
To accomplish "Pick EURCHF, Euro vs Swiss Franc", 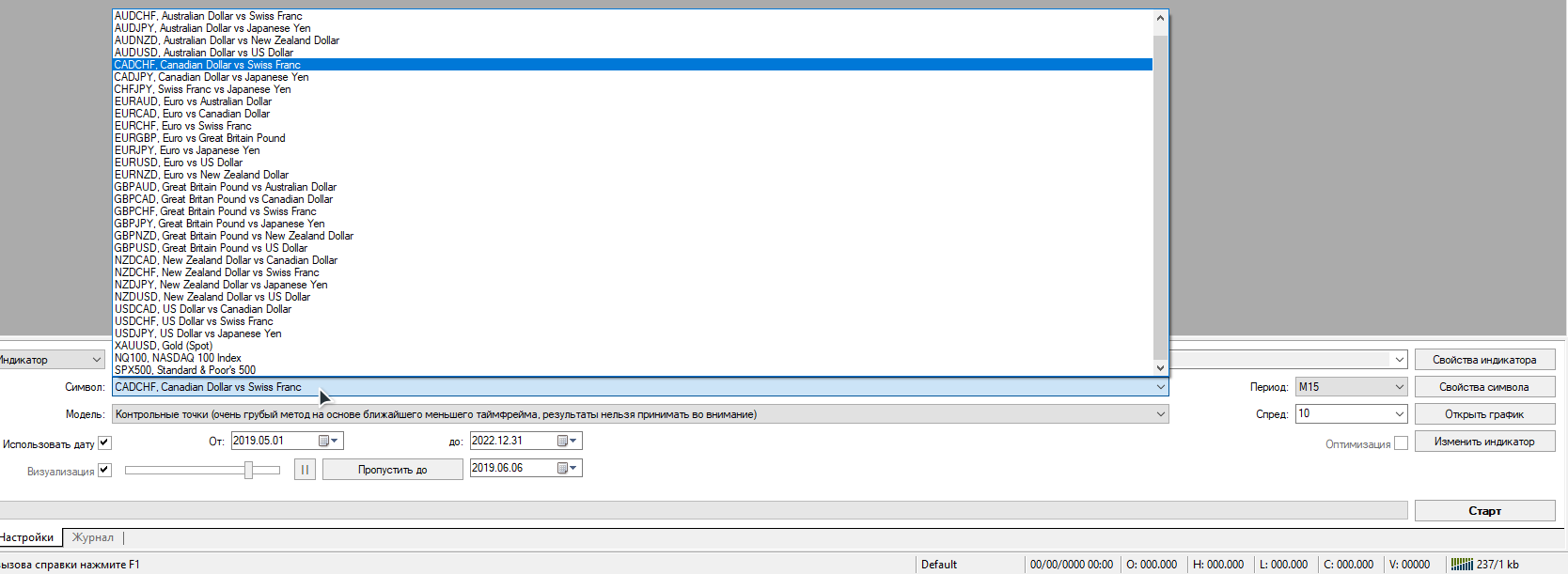I will [633, 126].
